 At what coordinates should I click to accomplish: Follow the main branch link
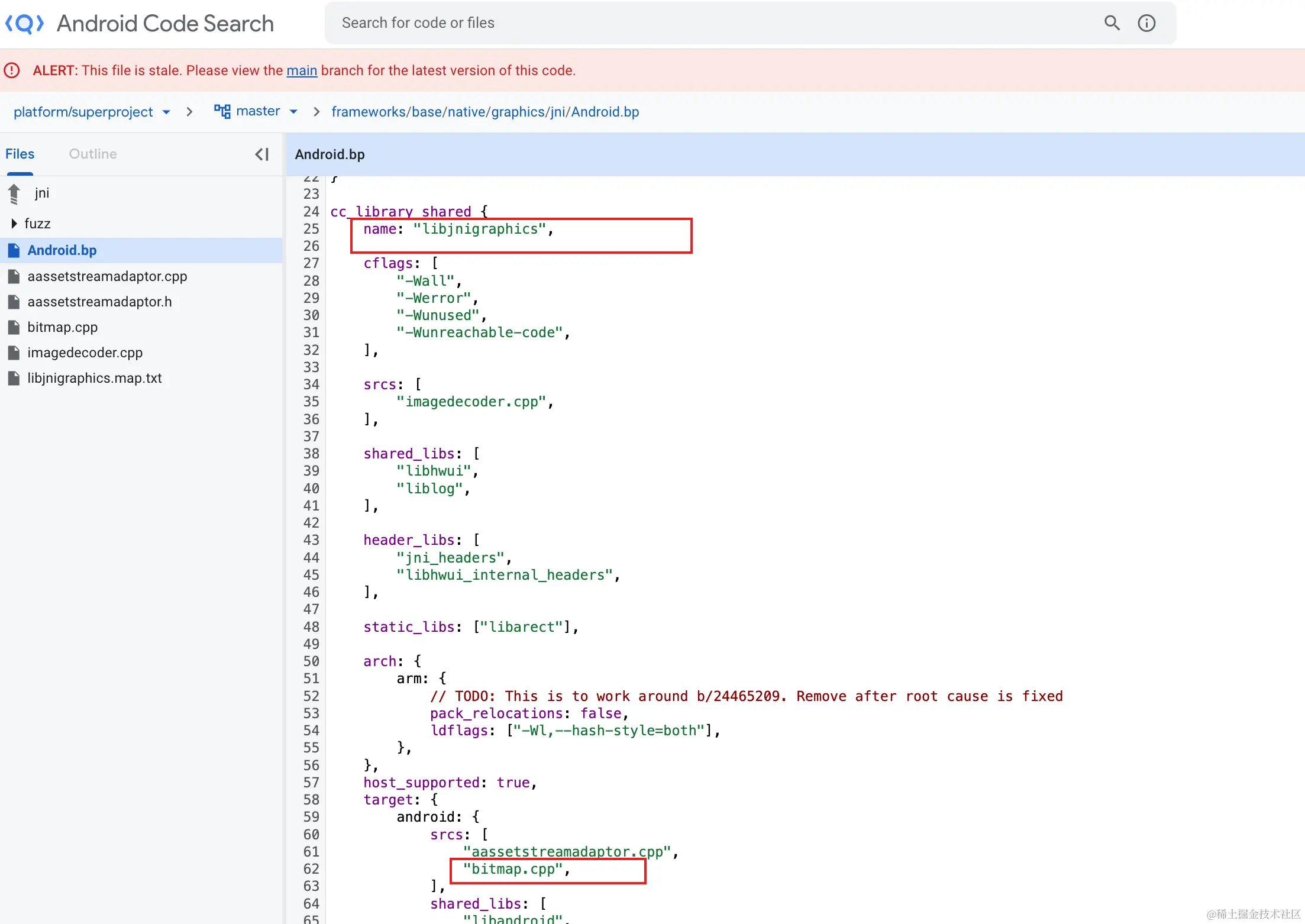click(x=302, y=70)
